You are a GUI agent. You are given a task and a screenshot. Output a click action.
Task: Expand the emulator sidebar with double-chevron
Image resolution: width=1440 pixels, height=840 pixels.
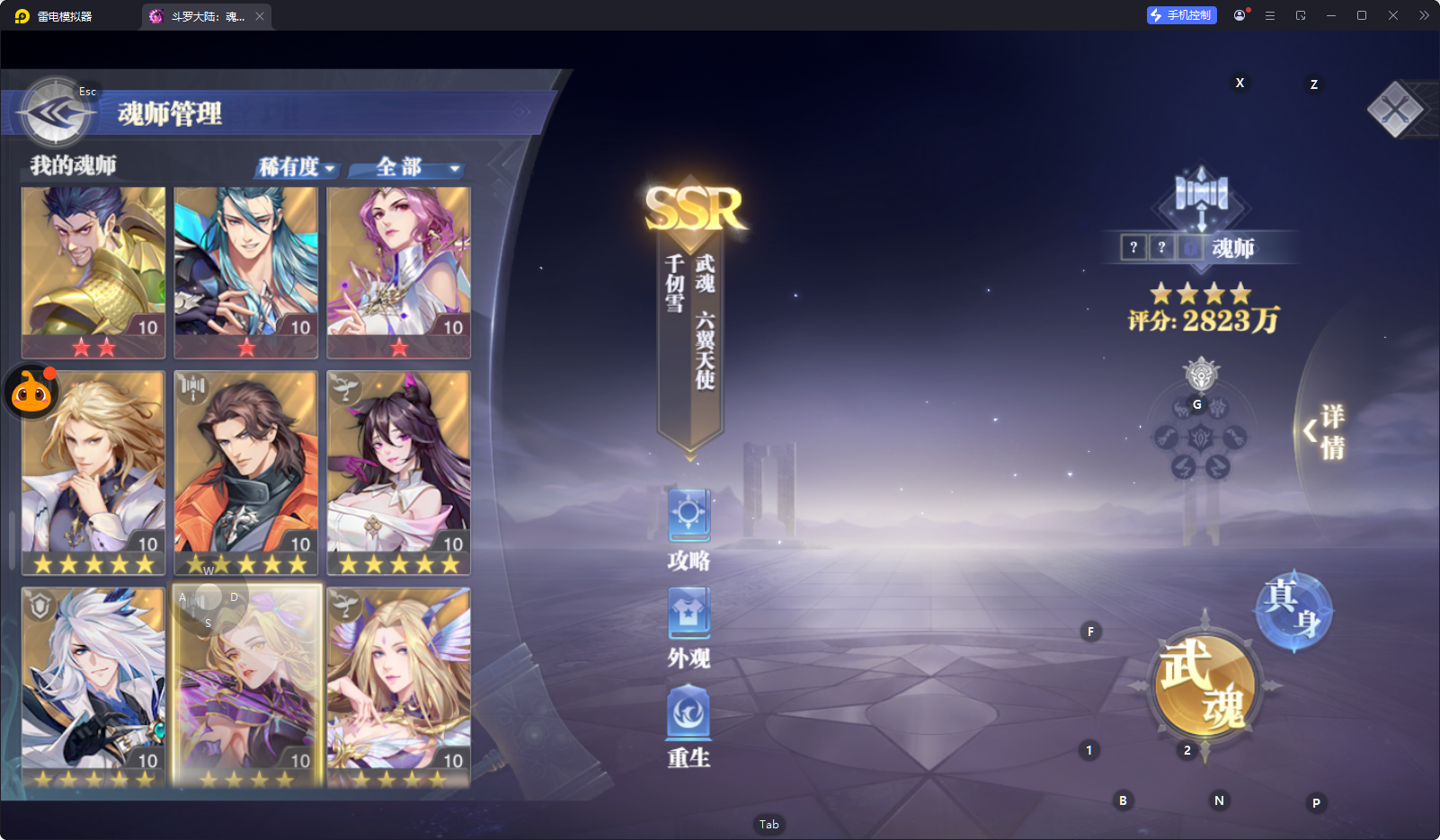pos(1424,15)
